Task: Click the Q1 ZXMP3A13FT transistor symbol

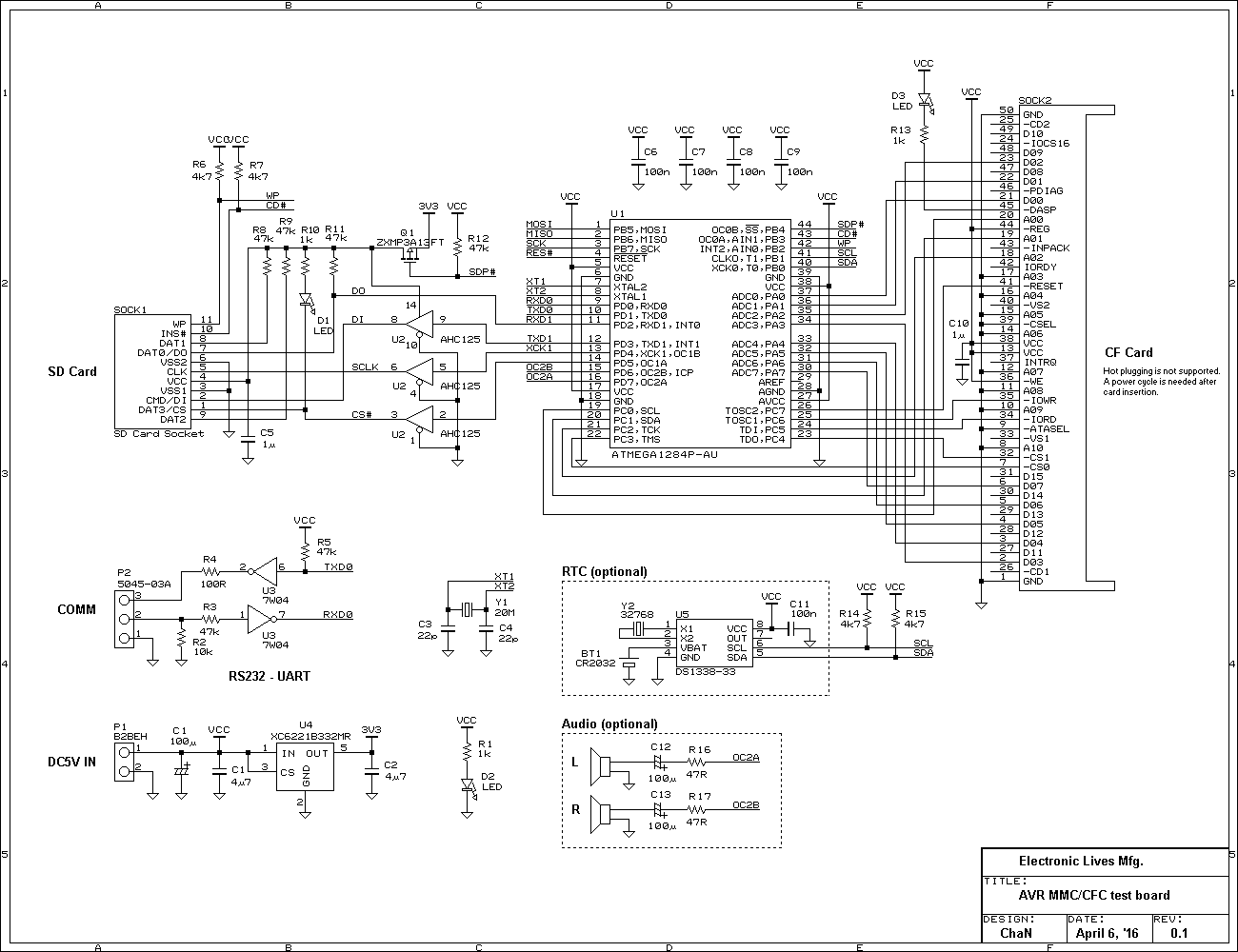Action: click(x=410, y=257)
